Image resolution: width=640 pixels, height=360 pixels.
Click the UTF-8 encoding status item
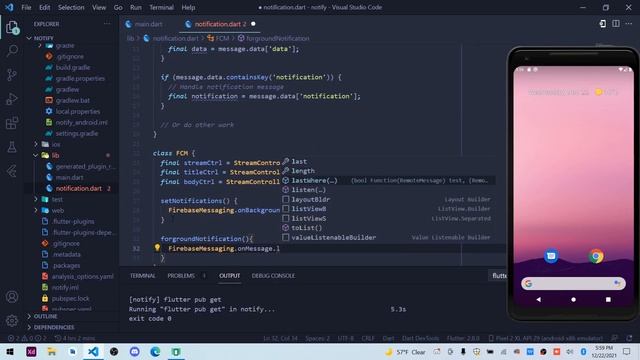coord(346,338)
